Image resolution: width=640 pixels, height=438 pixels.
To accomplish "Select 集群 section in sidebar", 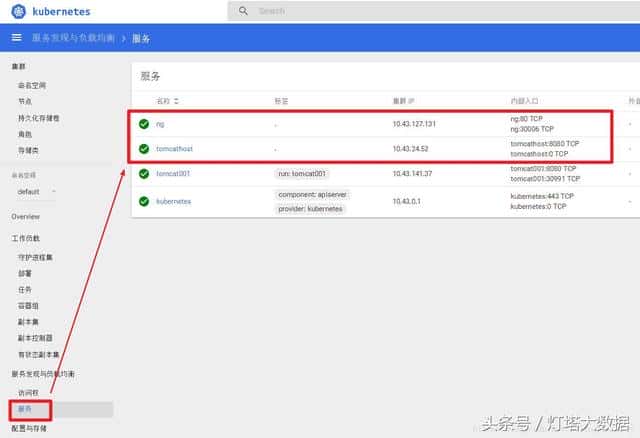I will (x=18, y=66).
